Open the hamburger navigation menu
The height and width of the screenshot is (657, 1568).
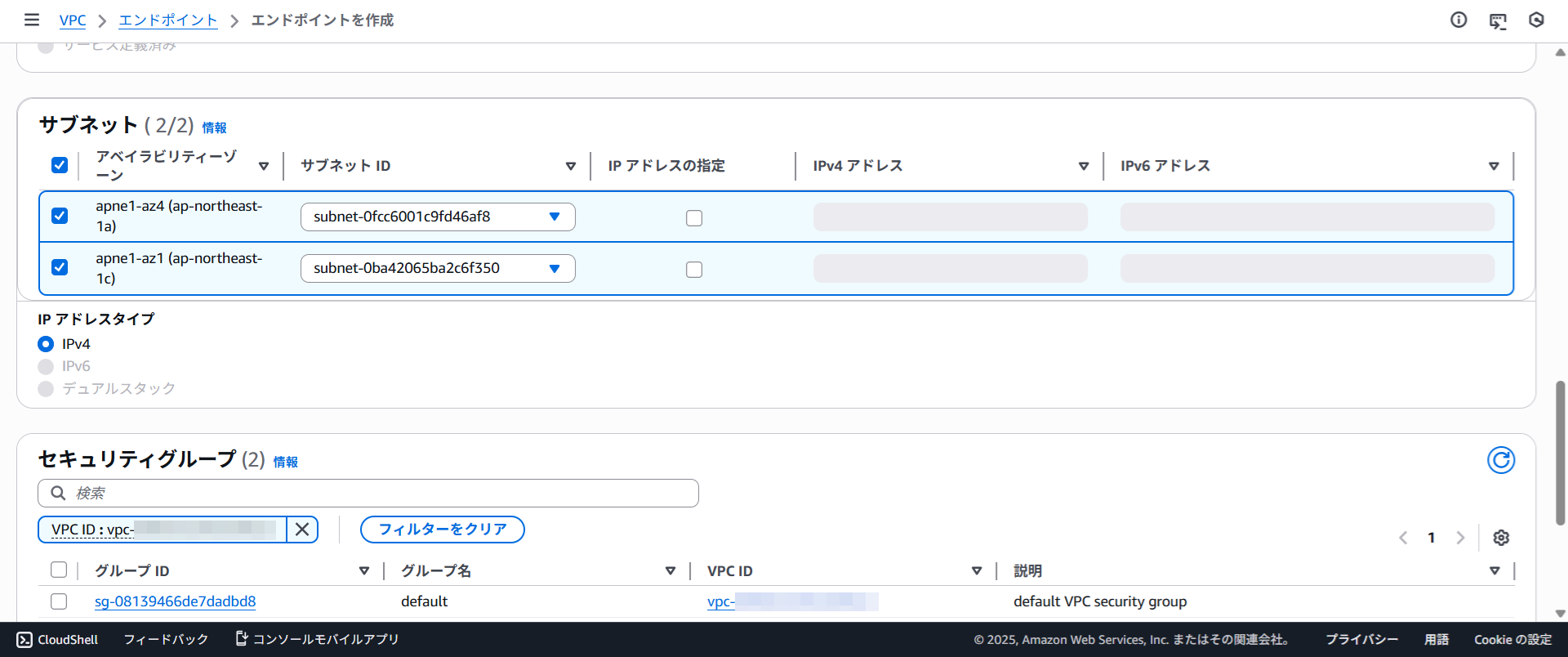[31, 20]
